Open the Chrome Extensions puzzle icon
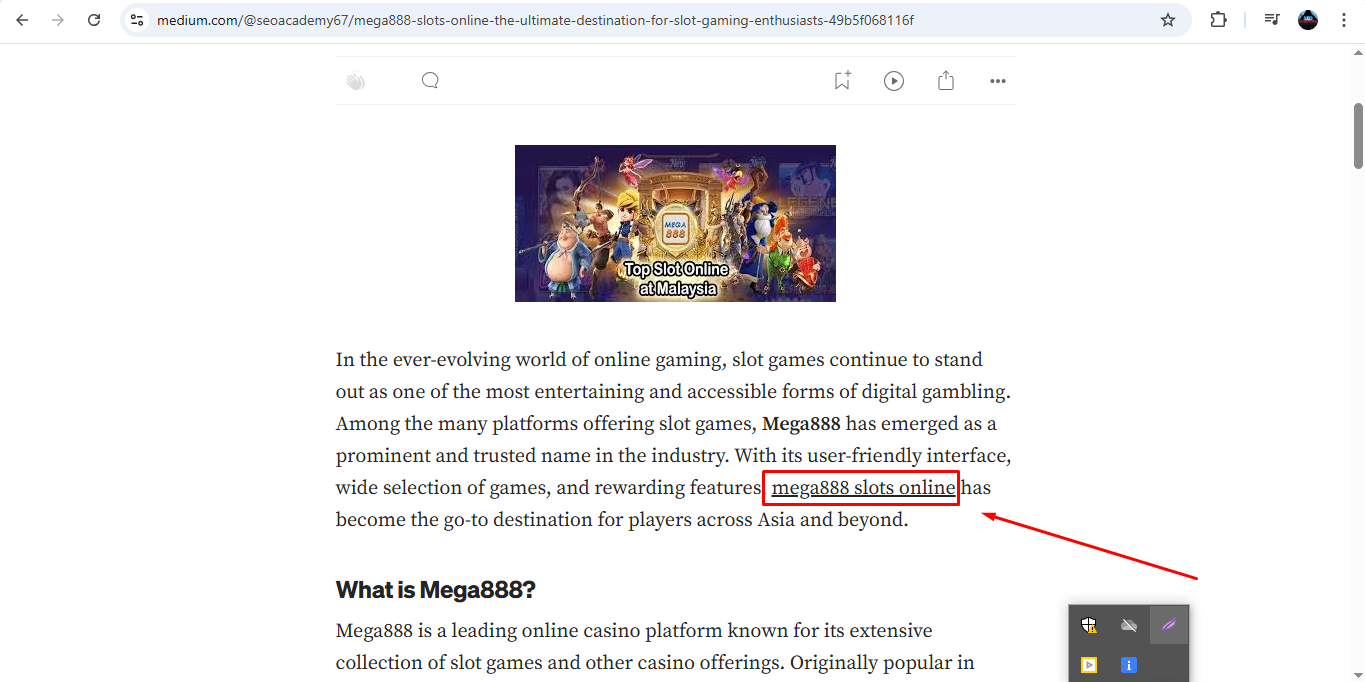 tap(1218, 20)
